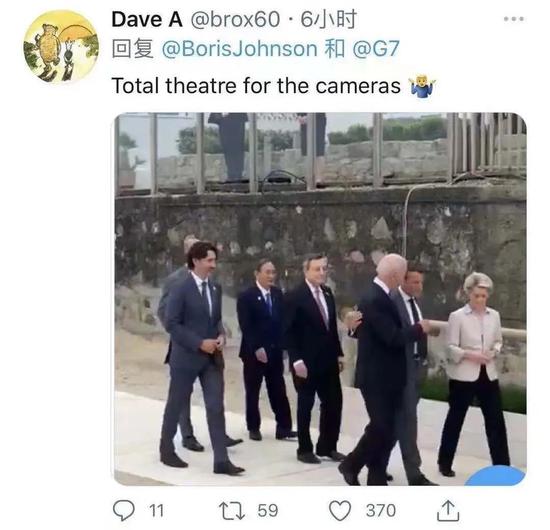Click the shrugging person emoji
Image resolution: width=550 pixels, height=530 pixels.
(x=423, y=87)
